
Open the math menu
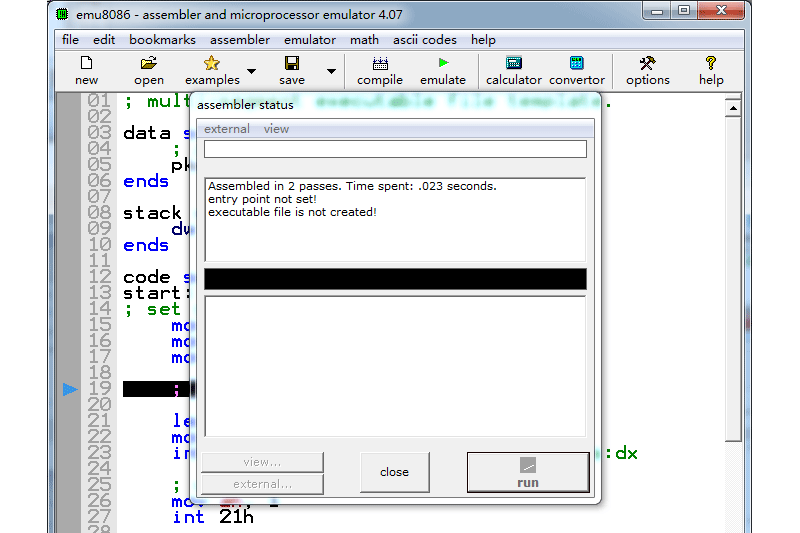(364, 40)
